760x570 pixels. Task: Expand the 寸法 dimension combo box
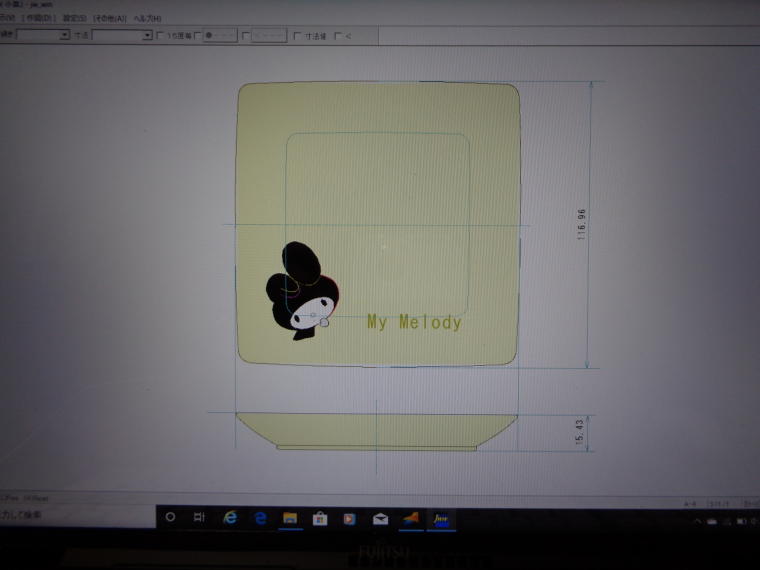point(147,36)
